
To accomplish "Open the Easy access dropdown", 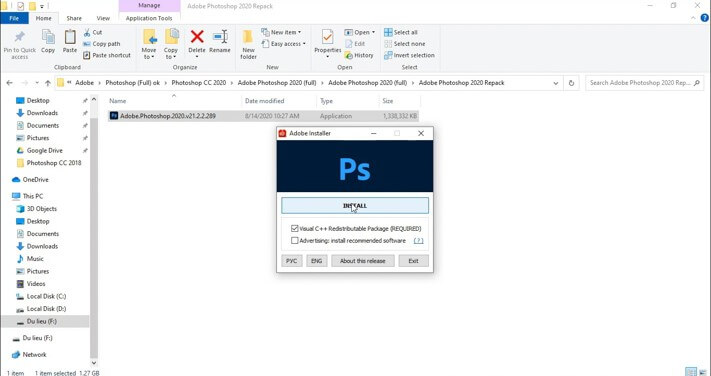I will (283, 44).
